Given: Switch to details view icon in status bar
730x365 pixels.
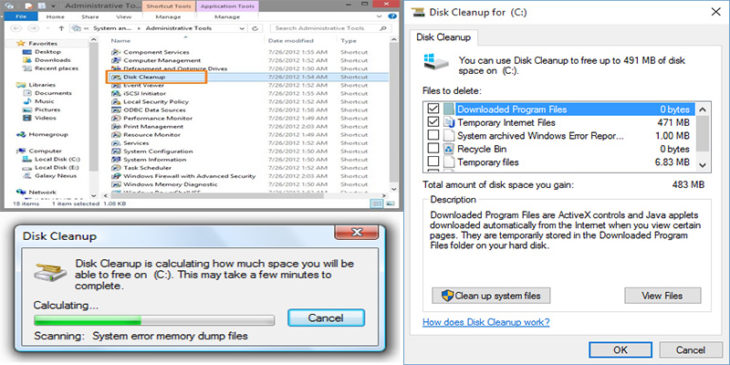Looking at the screenshot, I should pyautogui.click(x=377, y=204).
